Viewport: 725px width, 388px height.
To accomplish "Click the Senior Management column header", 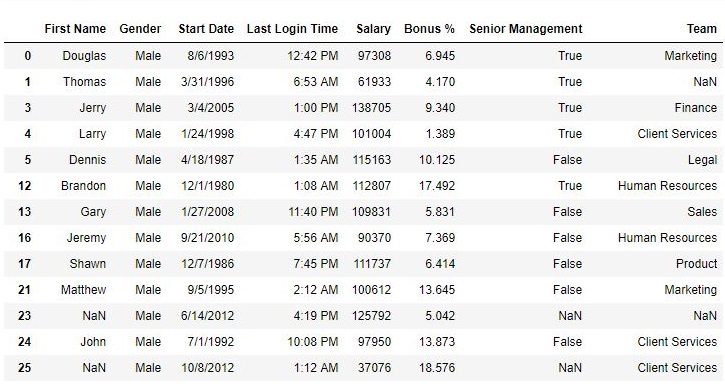I will 526,29.
